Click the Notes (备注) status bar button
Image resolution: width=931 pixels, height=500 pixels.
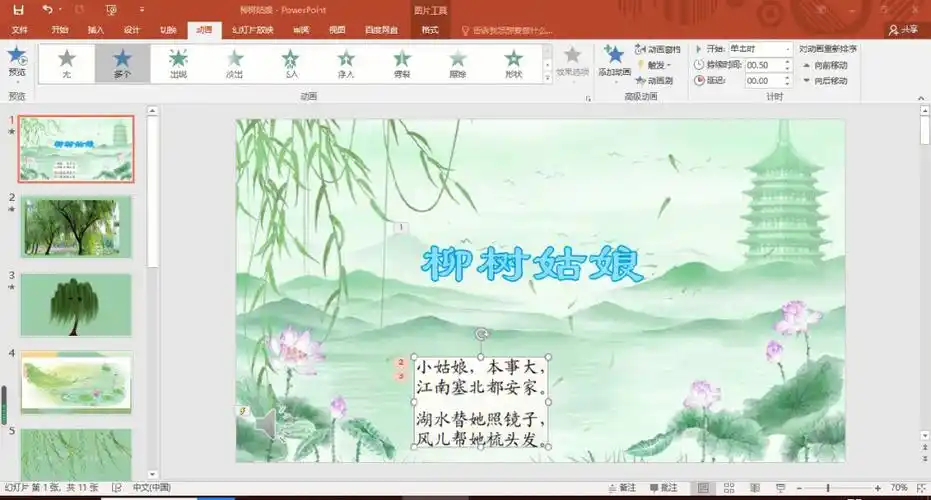[622, 488]
